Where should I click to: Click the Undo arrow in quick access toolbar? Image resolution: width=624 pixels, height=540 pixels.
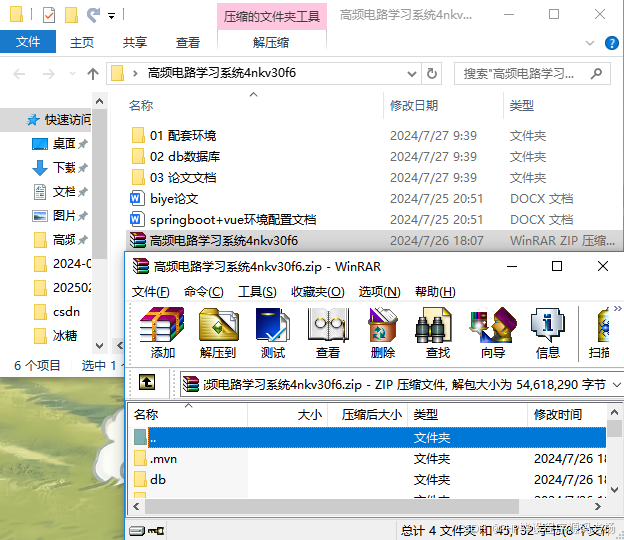(93, 16)
